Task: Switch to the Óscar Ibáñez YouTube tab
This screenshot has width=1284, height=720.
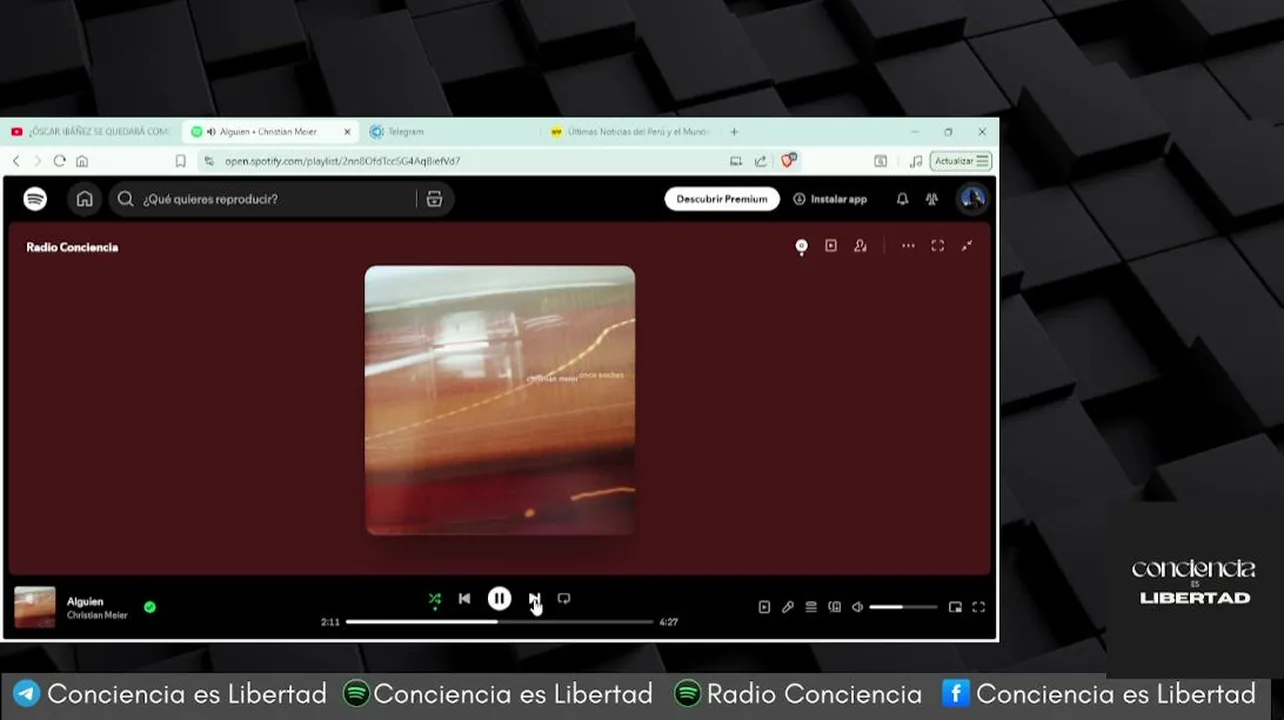Action: tap(92, 132)
